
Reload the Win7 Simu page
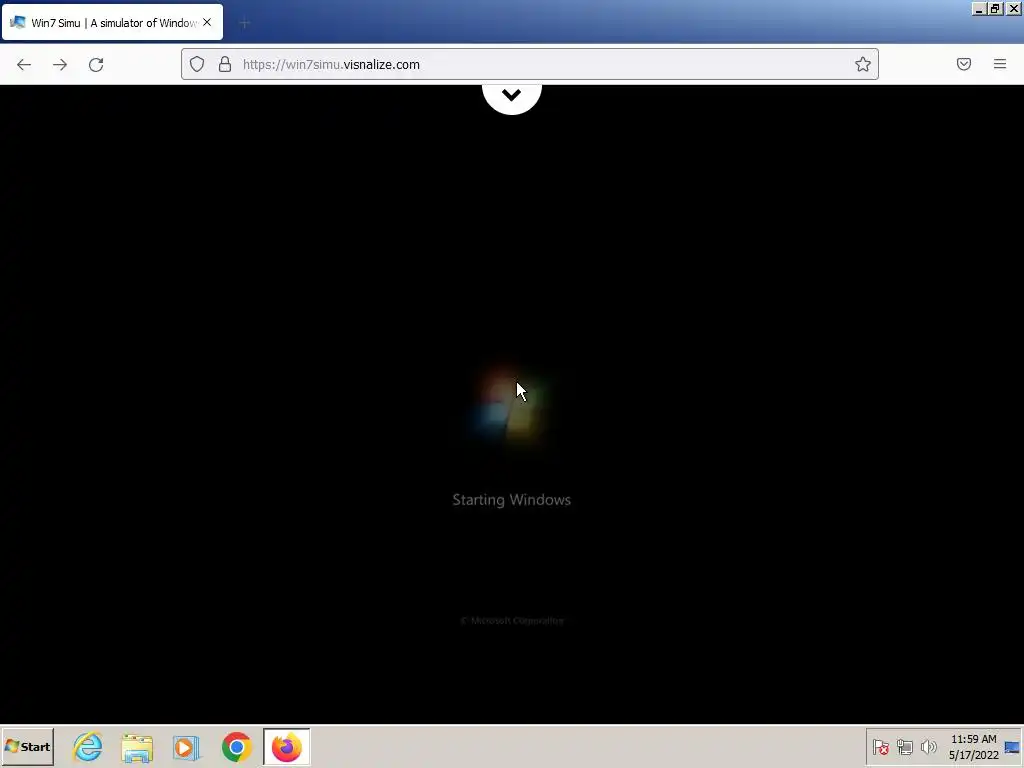coord(96,65)
